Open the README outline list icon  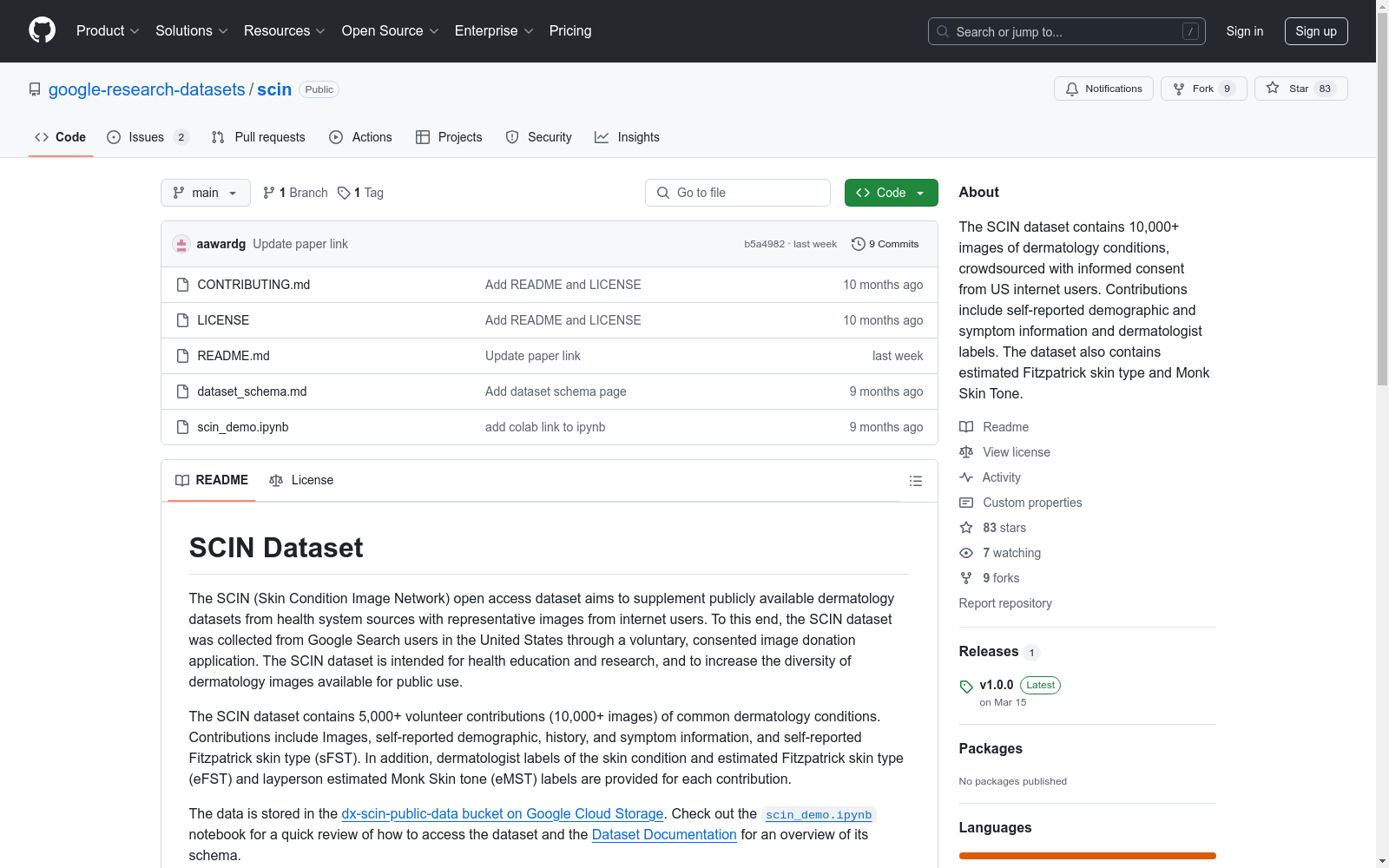click(915, 481)
